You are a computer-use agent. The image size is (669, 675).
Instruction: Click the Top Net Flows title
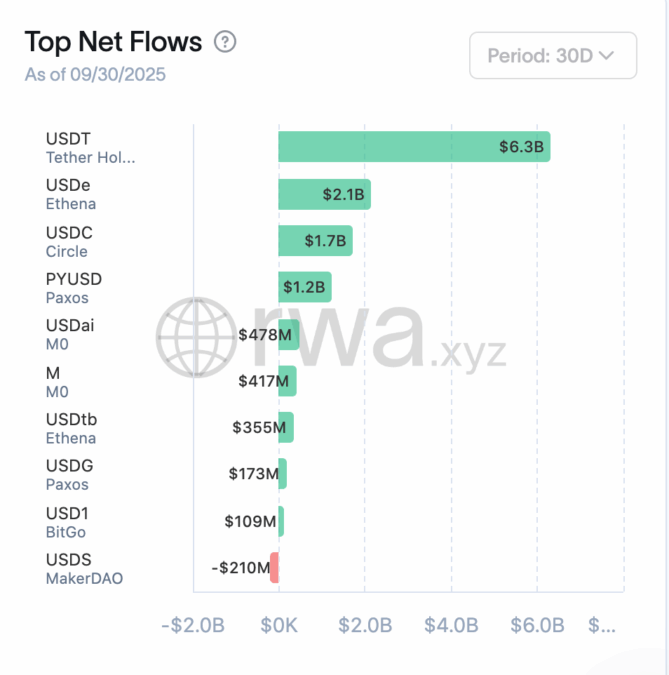113,42
